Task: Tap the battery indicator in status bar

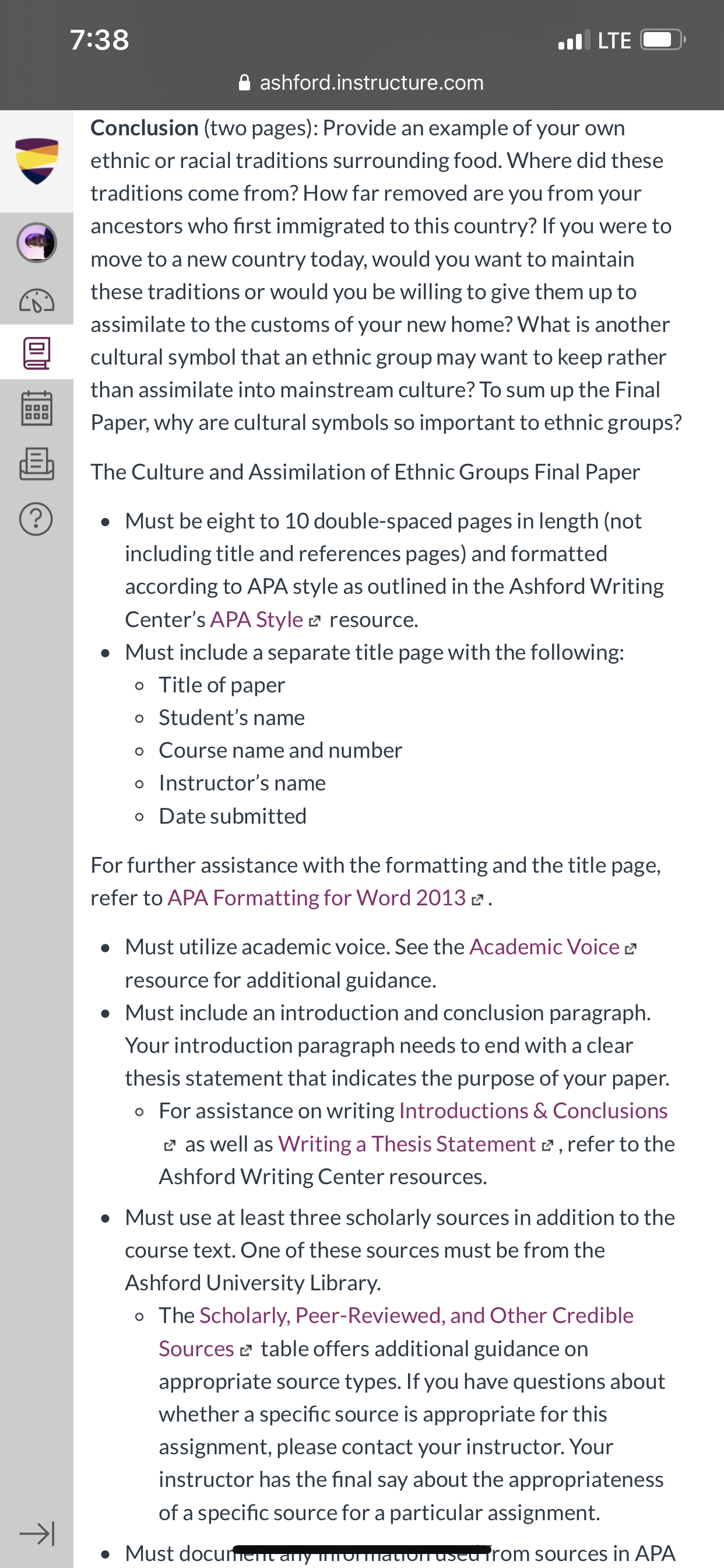Action: [663, 40]
